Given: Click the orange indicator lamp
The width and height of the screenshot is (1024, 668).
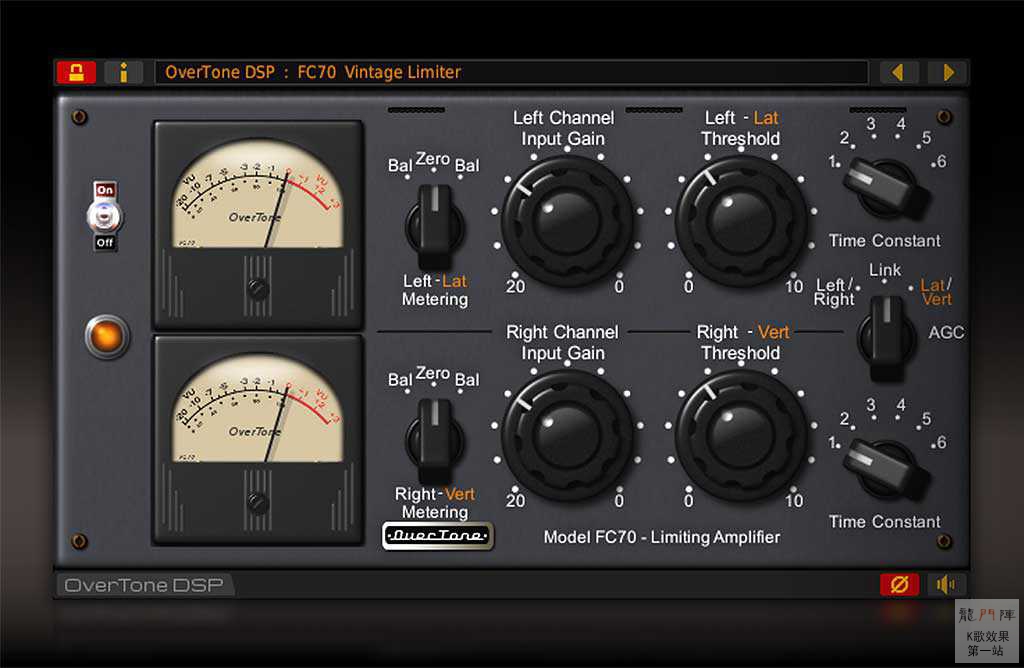Looking at the screenshot, I should [x=107, y=336].
